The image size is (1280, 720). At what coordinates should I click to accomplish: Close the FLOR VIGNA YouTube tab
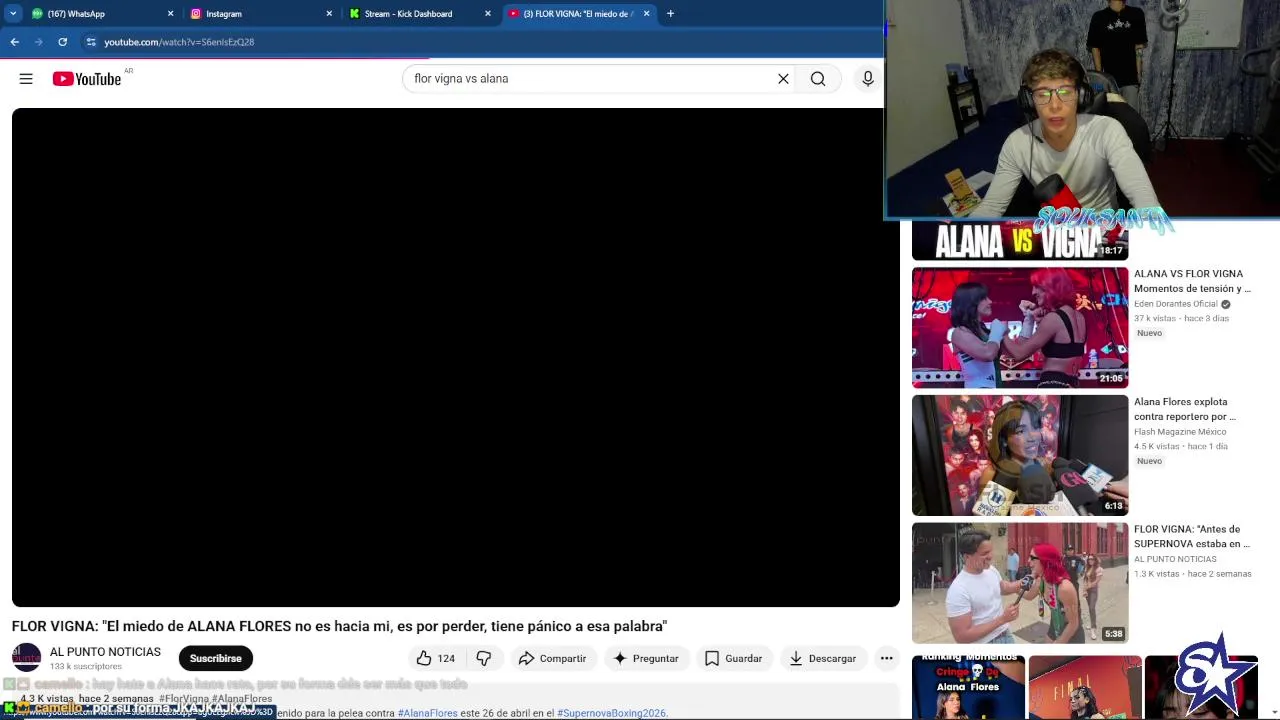pos(646,14)
